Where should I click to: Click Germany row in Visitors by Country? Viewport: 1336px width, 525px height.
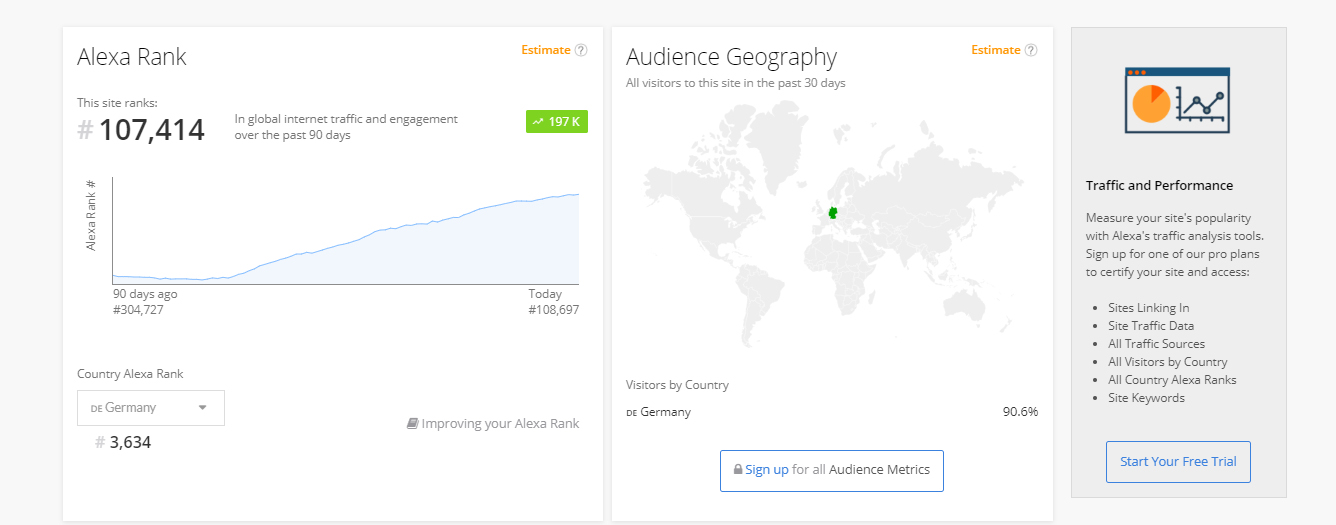coord(832,412)
